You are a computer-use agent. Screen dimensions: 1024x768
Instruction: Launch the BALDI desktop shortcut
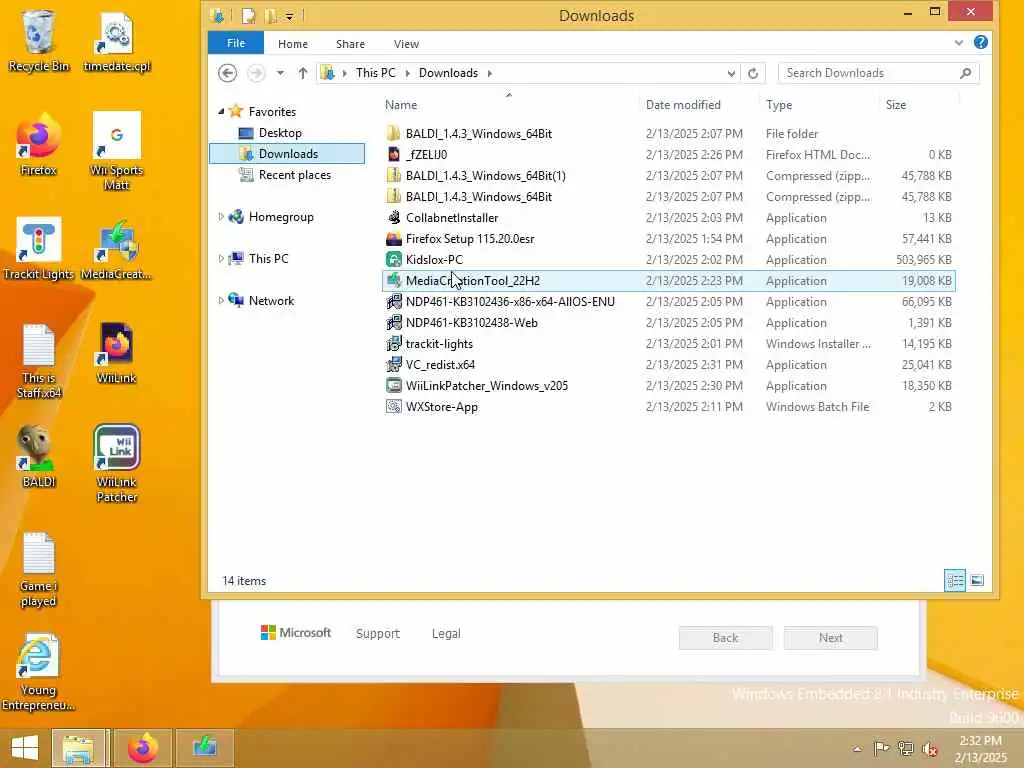[38, 456]
